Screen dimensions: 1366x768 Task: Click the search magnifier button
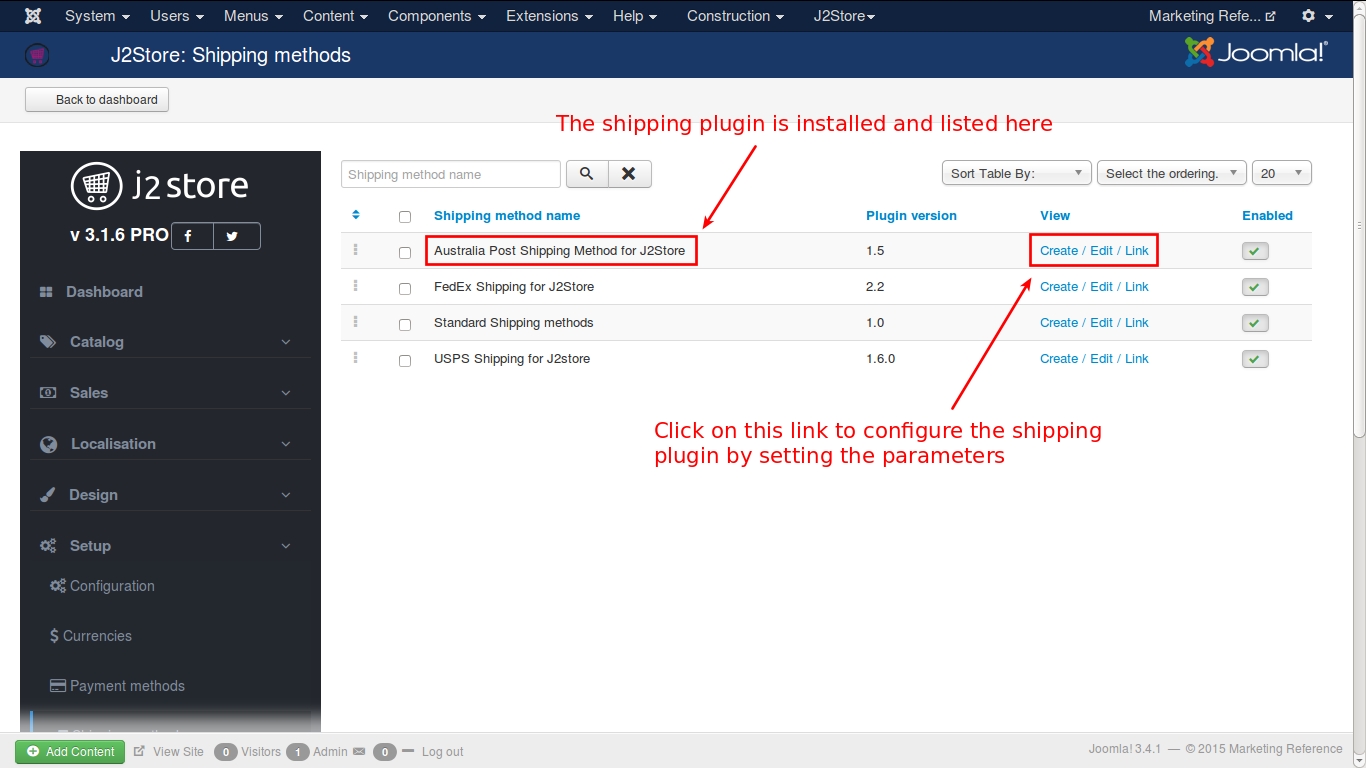tap(587, 174)
